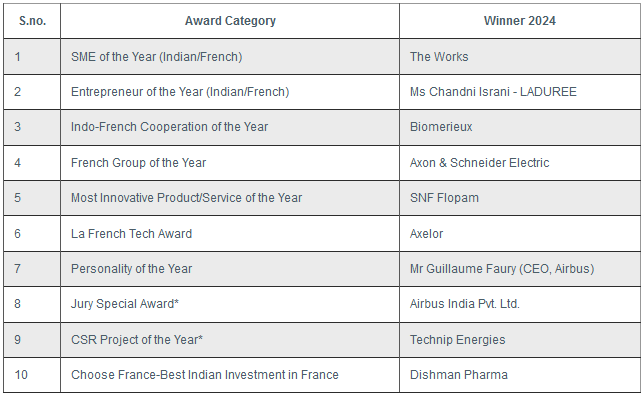Click the S.no. column header
This screenshot has height=400, width=644.
(x=32, y=21)
